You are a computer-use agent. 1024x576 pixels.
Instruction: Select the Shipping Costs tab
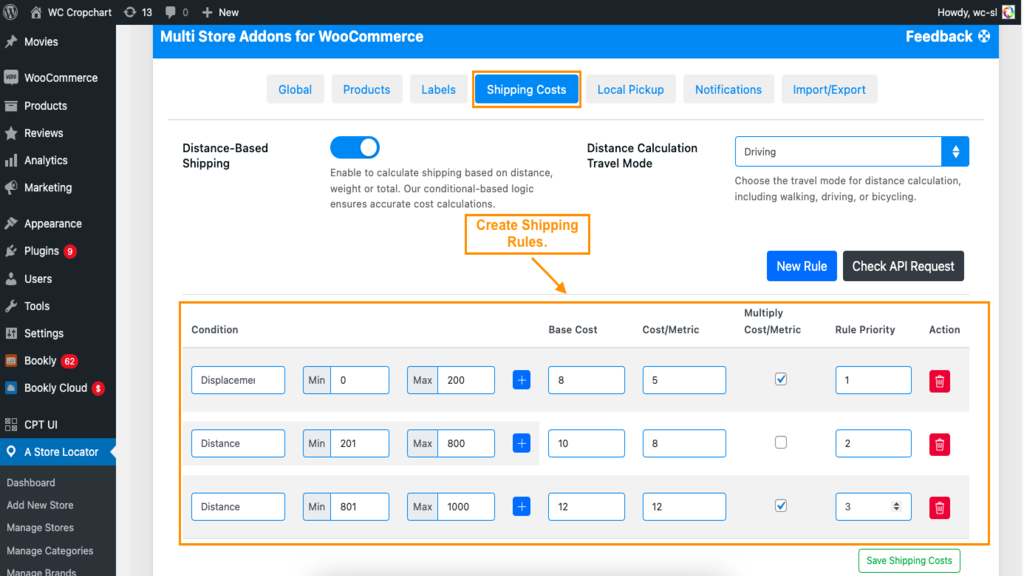coord(526,89)
